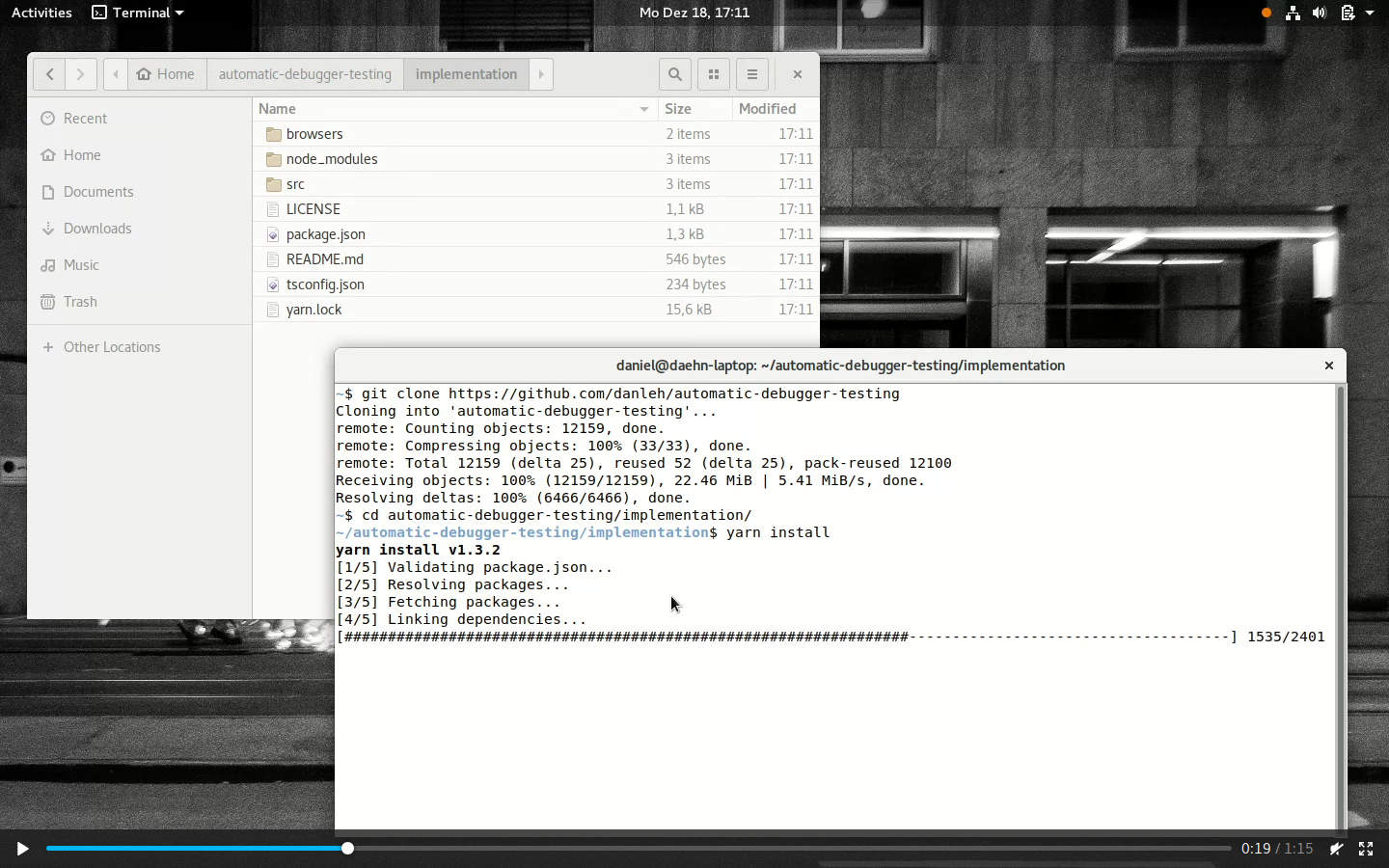Click the battery status icon
The height and width of the screenshot is (868, 1389).
1348,13
